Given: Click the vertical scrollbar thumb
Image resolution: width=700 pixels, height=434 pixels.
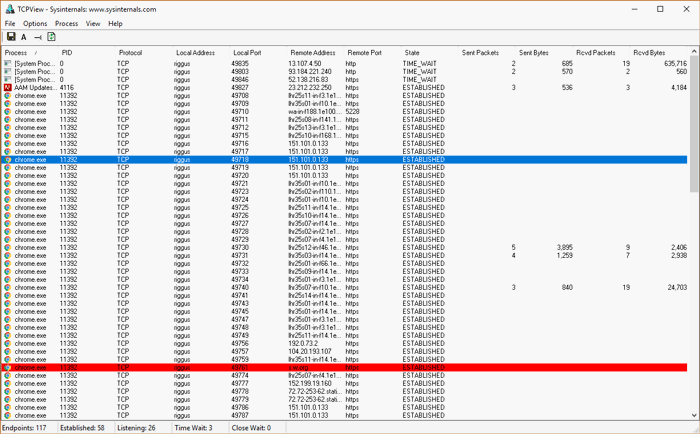Looking at the screenshot, I should (694, 124).
